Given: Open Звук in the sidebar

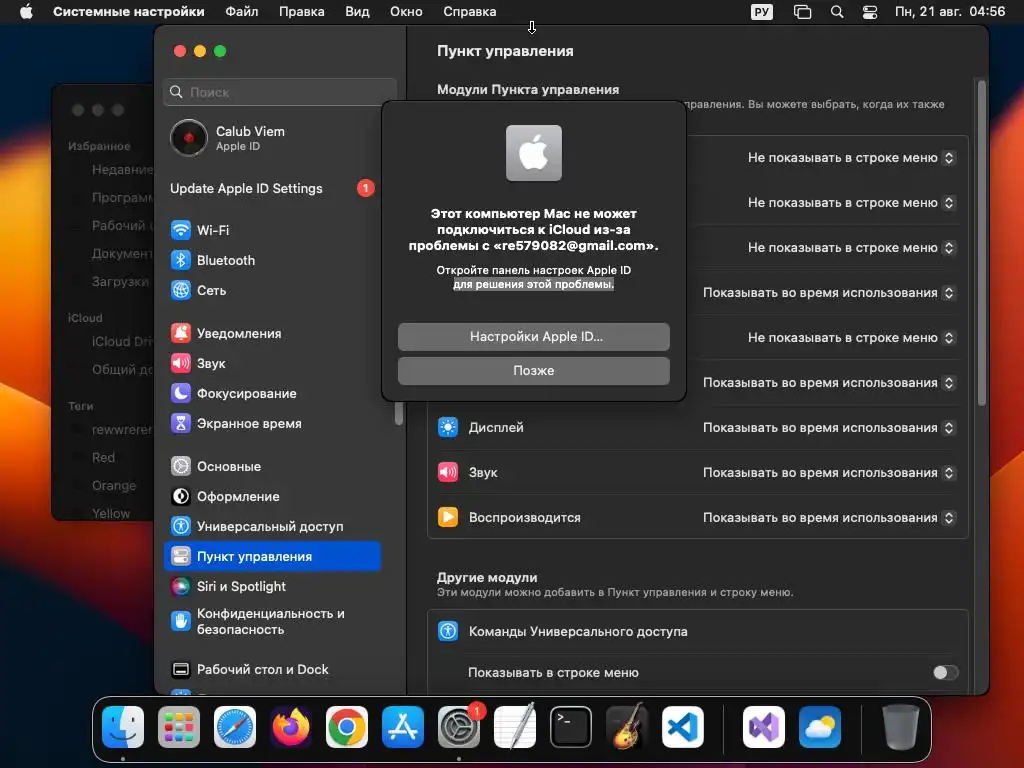Looking at the screenshot, I should (x=272, y=363).
